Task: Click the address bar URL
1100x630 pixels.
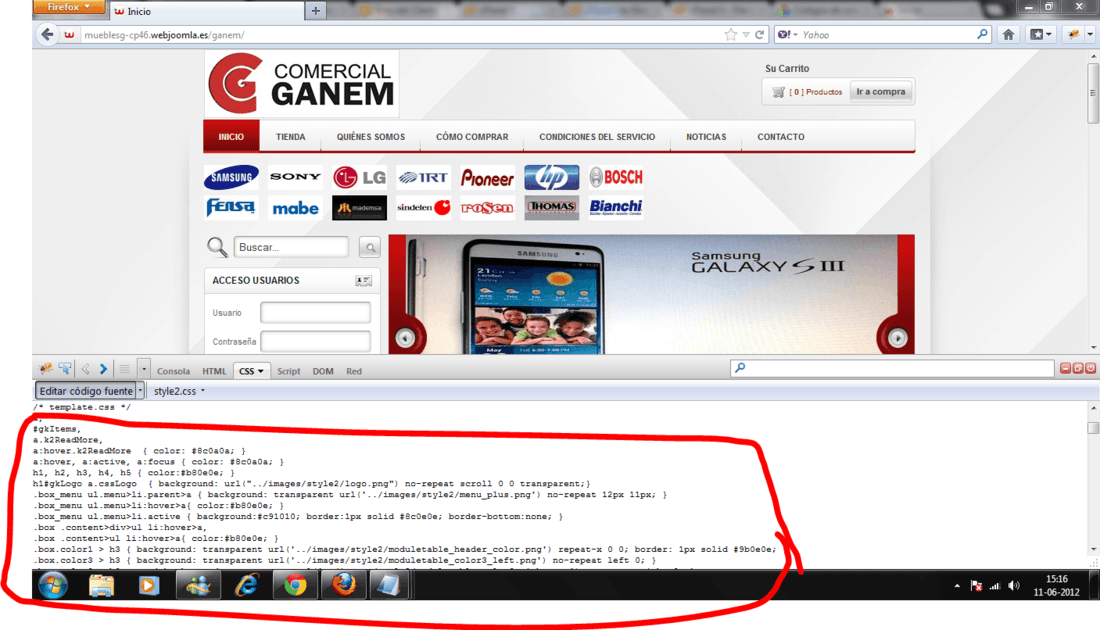Action: pos(164,35)
